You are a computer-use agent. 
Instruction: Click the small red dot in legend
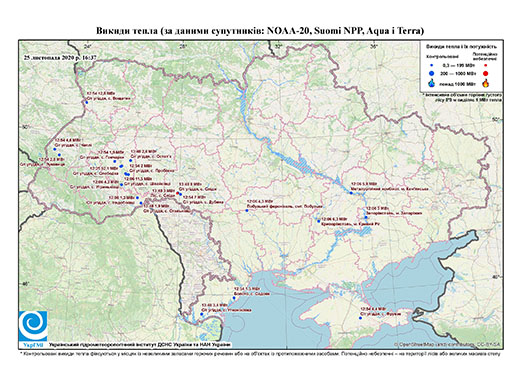485,66
